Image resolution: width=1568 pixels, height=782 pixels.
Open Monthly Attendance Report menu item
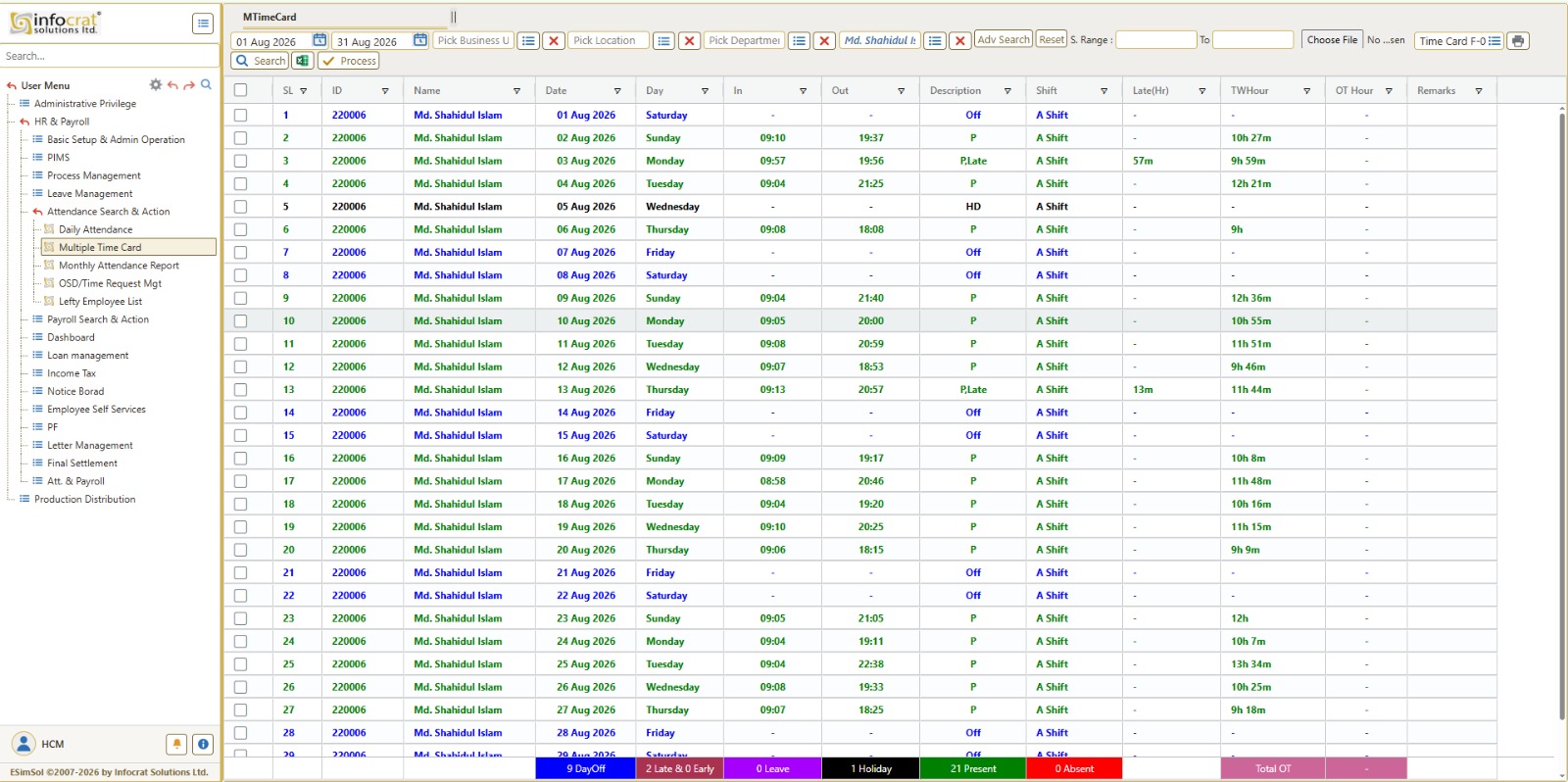pos(119,266)
